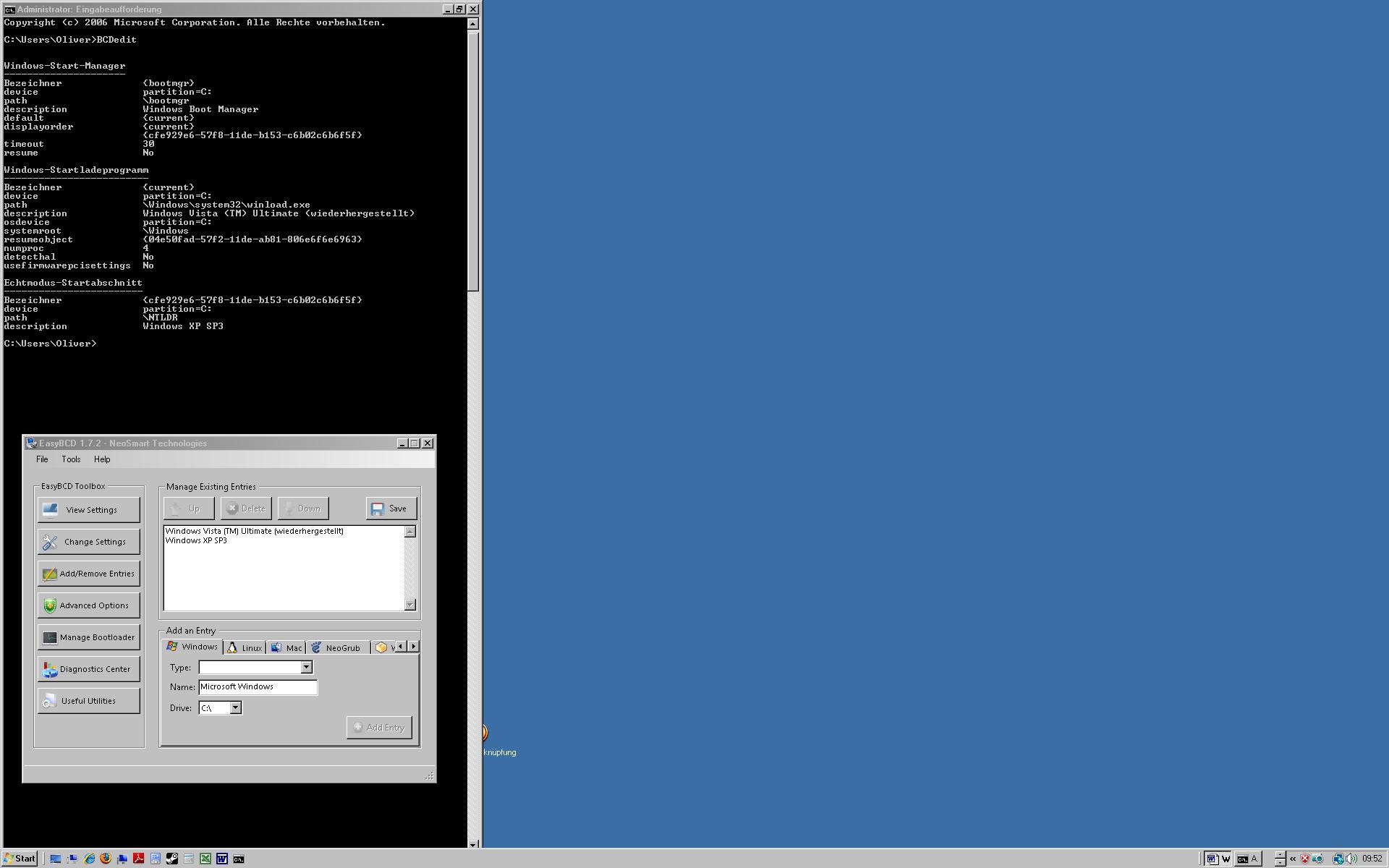
Task: Open the Tools menu
Action: point(71,459)
